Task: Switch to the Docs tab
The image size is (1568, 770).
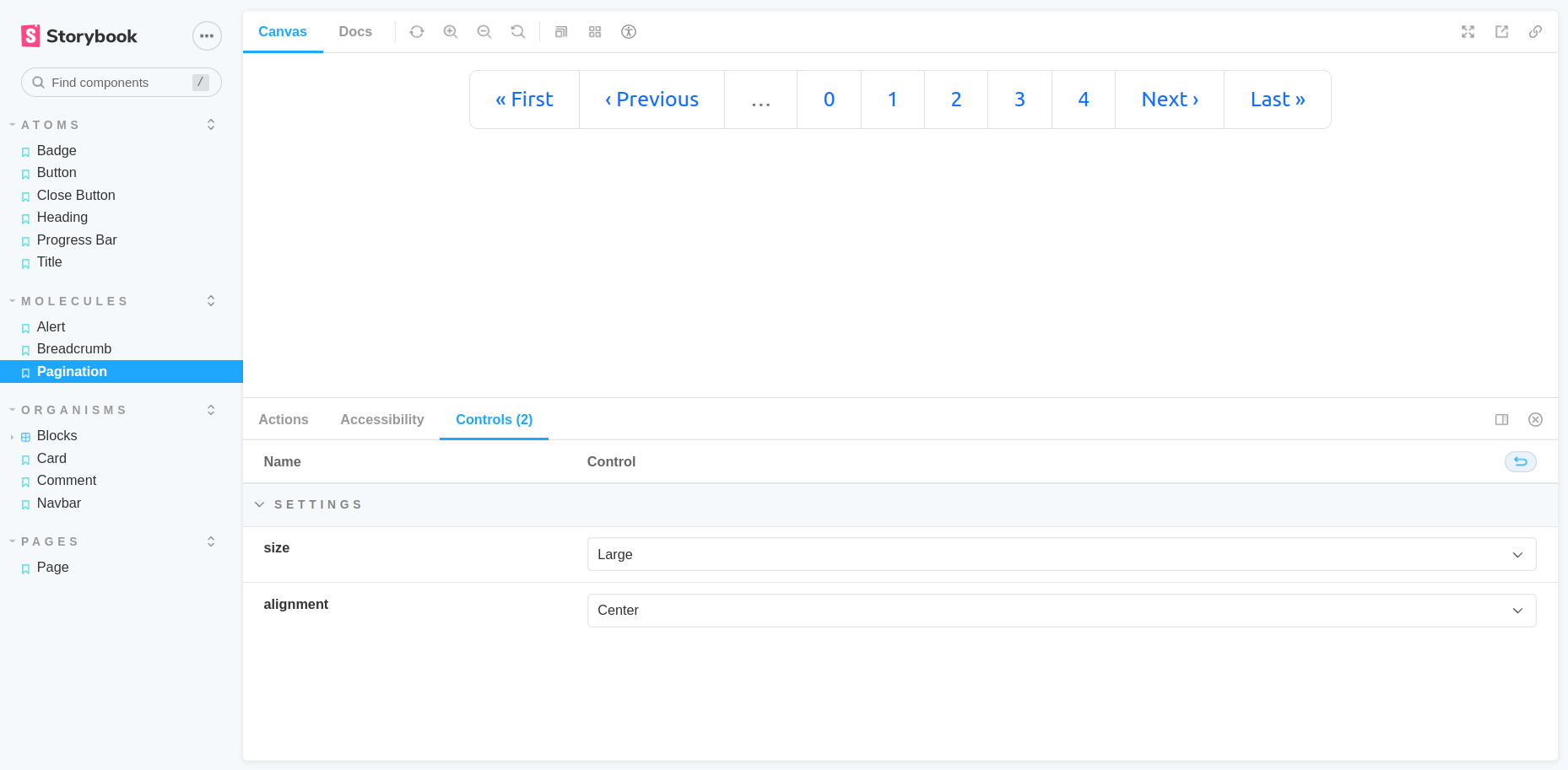Action: [355, 32]
